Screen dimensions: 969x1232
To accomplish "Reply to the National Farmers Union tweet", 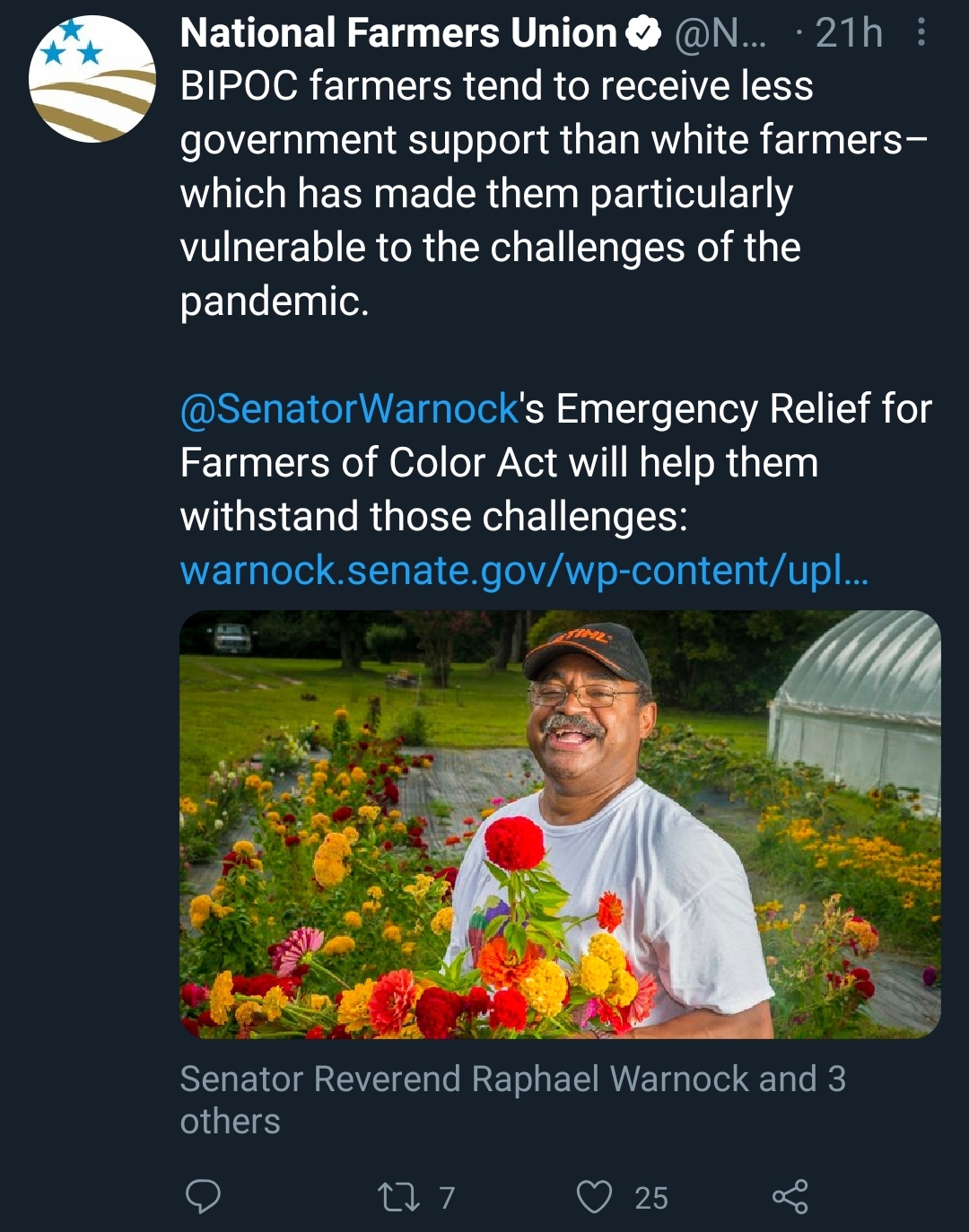I will 203,1196.
